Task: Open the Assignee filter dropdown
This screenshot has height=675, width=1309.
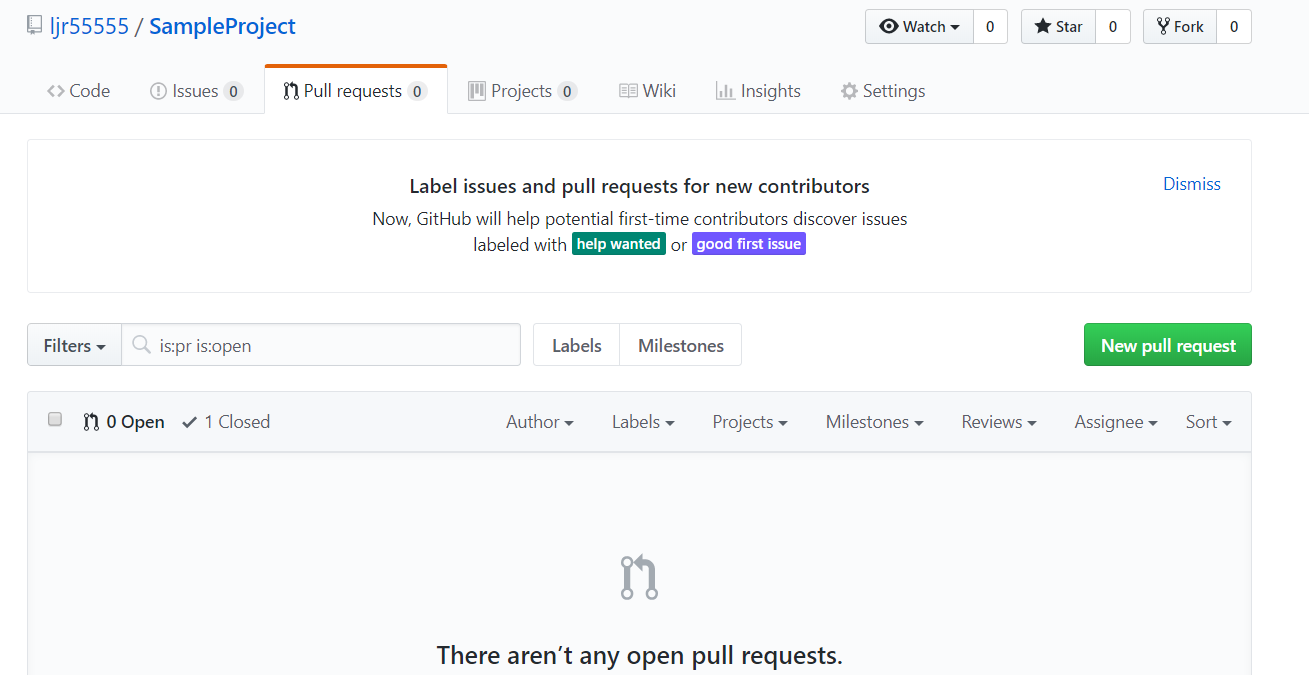Action: pos(1116,422)
